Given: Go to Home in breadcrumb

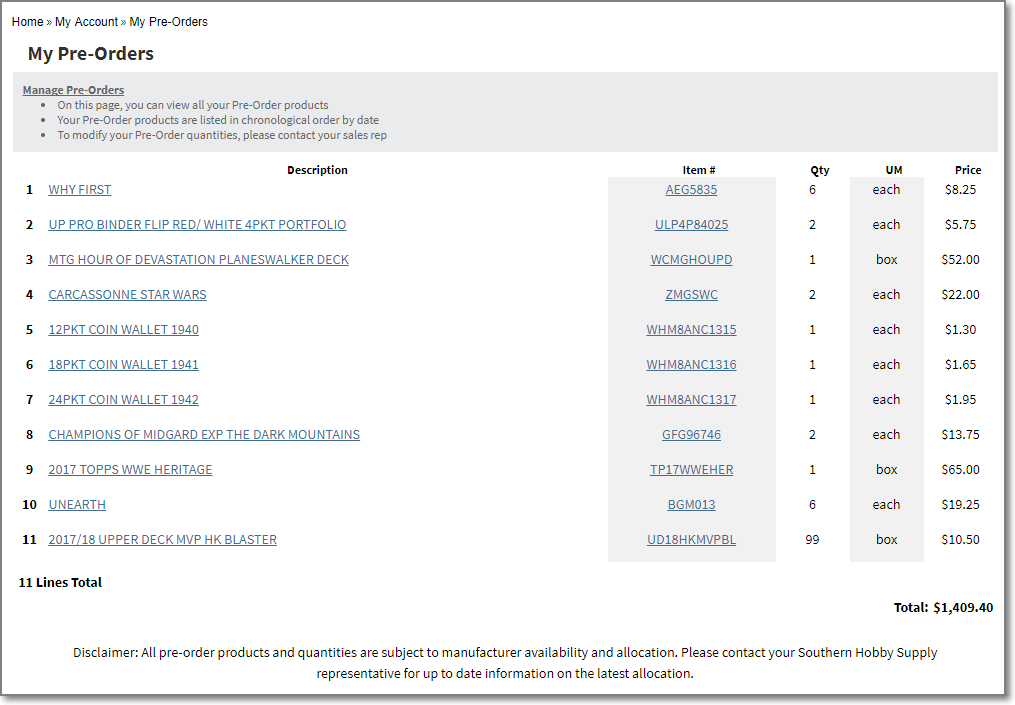Looking at the screenshot, I should (x=27, y=21).
